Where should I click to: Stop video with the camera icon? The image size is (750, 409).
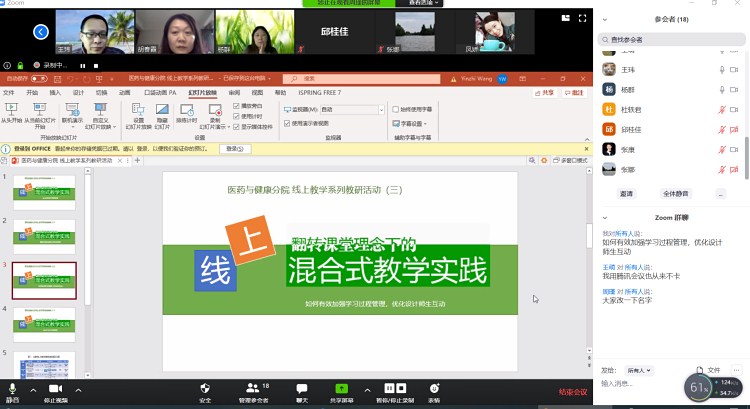(55, 388)
